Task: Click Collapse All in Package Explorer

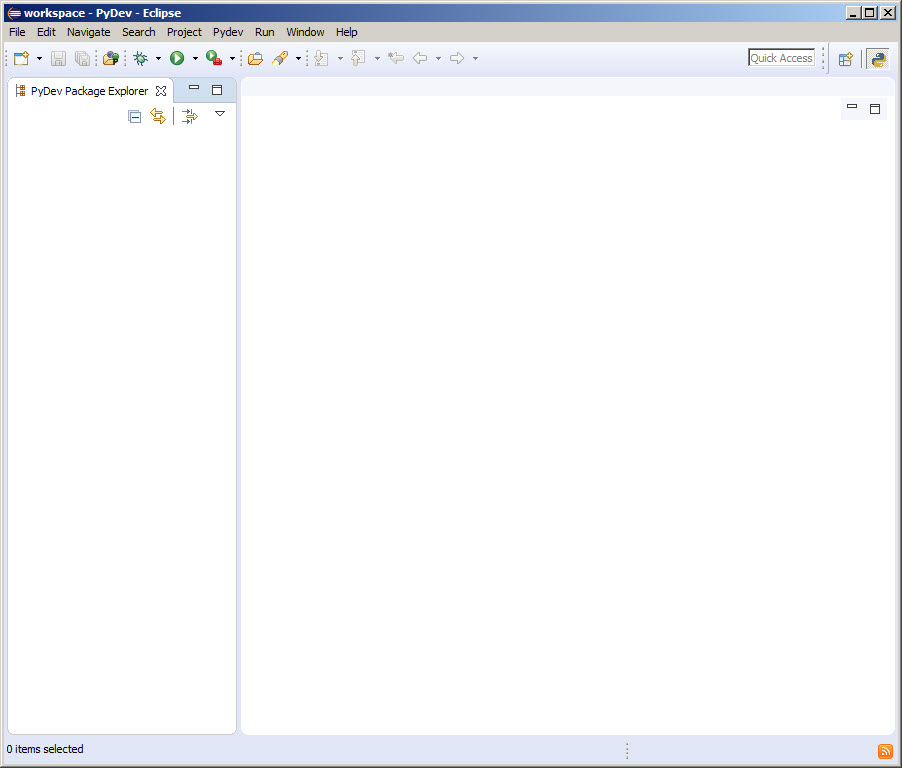Action: [135, 117]
